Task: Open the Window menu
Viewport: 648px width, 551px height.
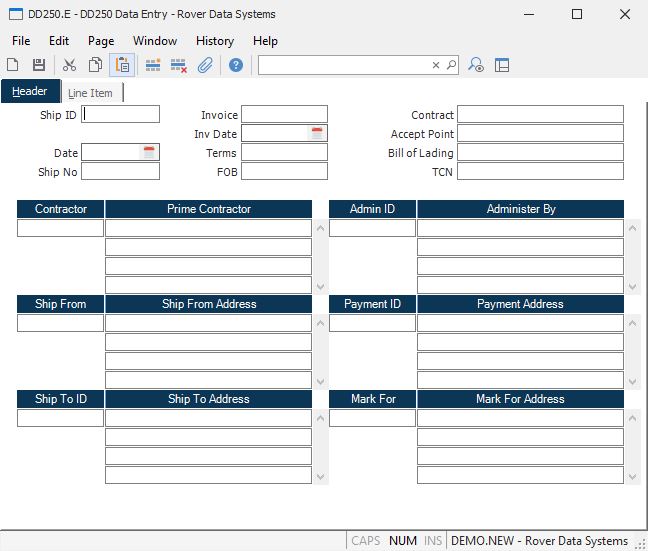Action: pos(155,41)
